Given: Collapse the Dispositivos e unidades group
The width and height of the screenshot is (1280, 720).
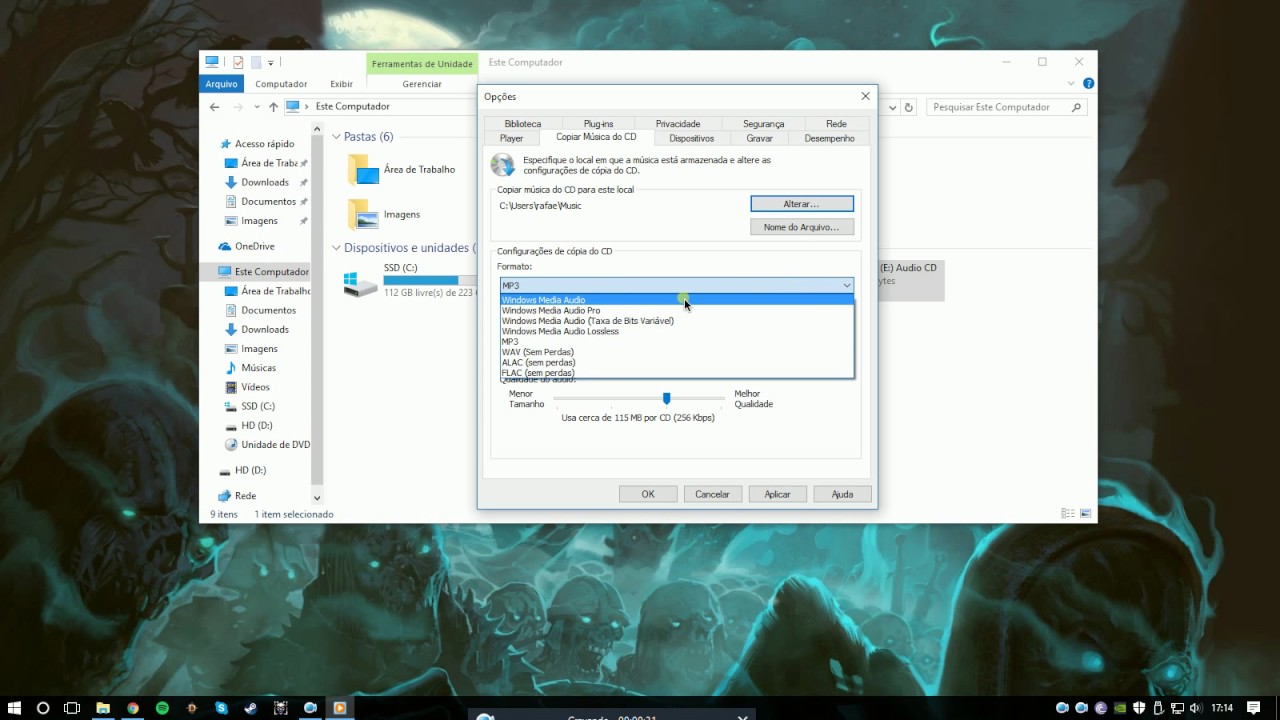Looking at the screenshot, I should (x=337, y=248).
